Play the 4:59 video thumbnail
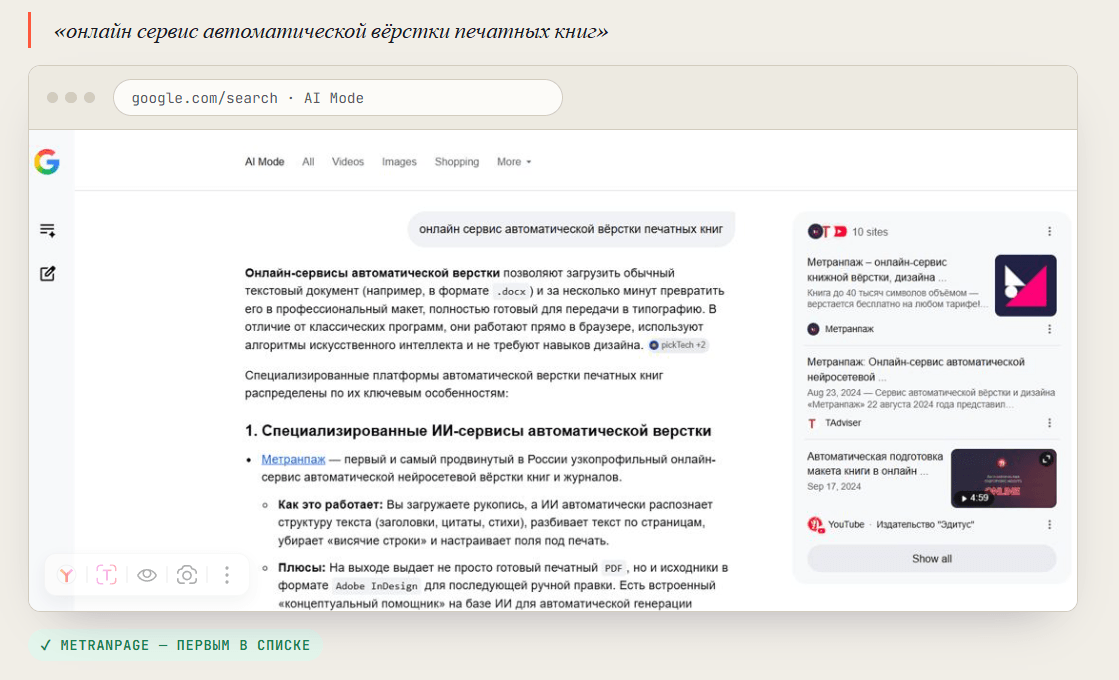The width and height of the screenshot is (1119, 680). coord(1003,478)
